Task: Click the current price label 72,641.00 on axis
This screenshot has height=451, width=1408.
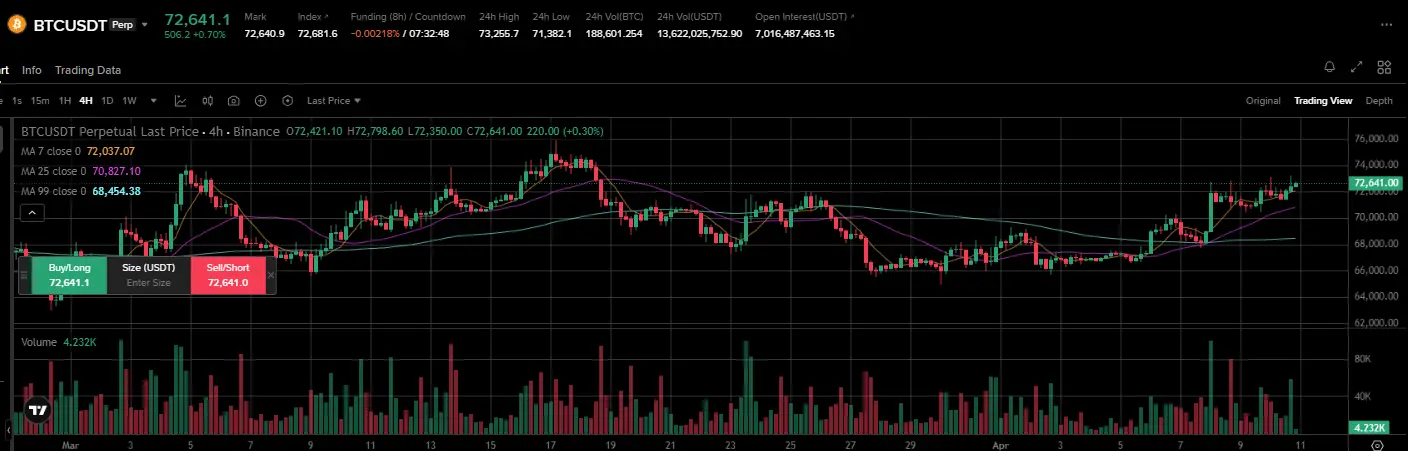Action: 1375,183
